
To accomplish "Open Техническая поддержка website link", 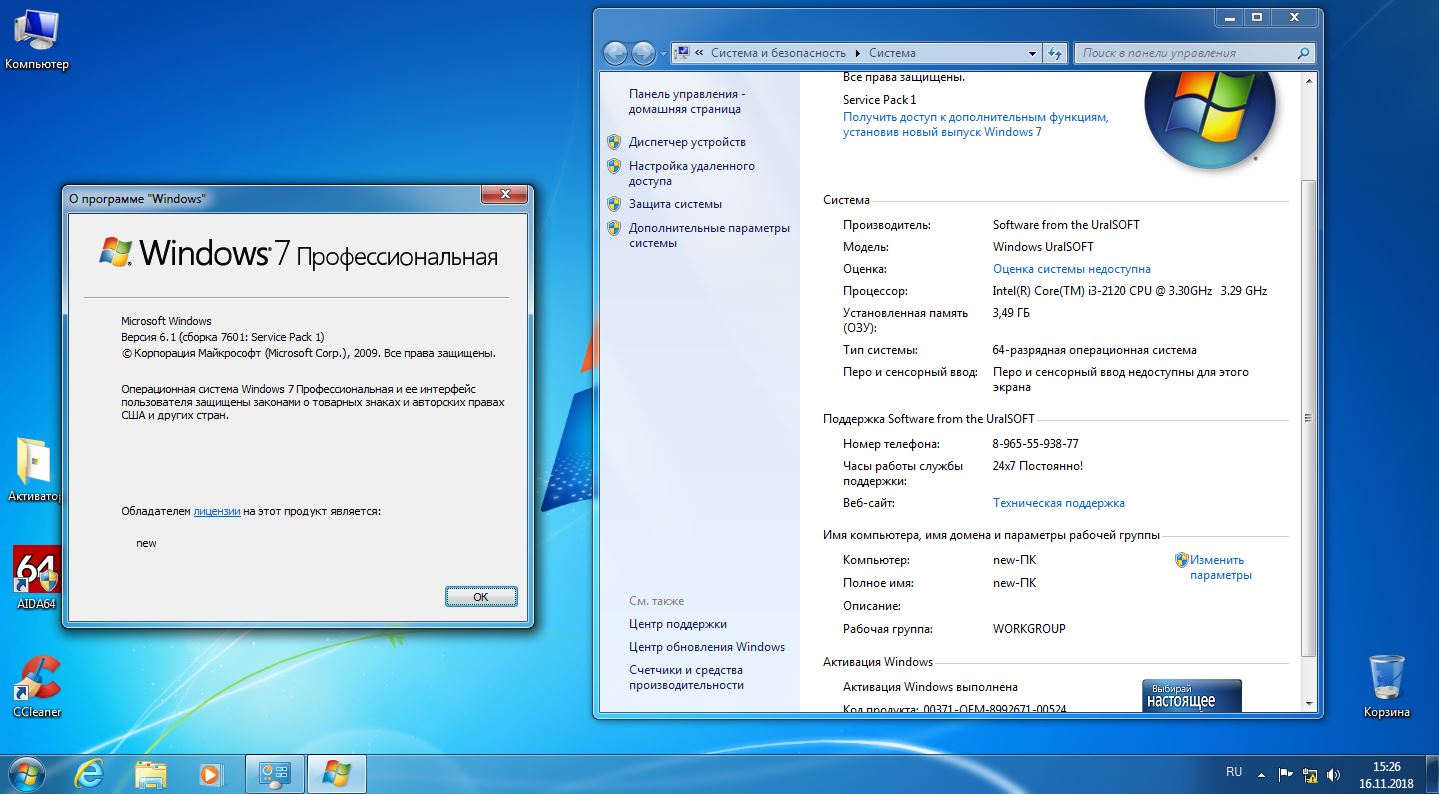I will click(x=1059, y=503).
